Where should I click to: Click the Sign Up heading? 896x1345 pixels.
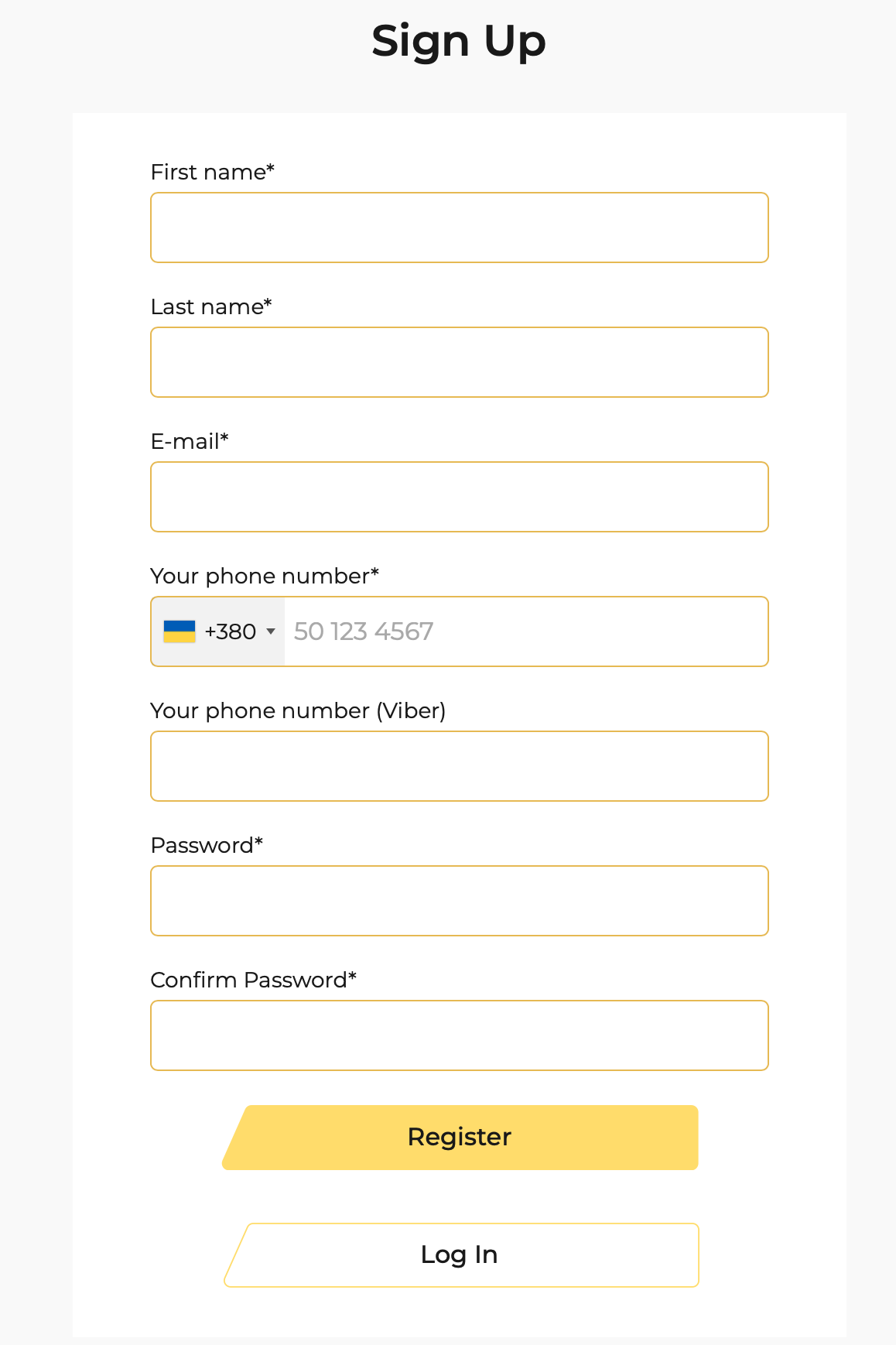459,41
